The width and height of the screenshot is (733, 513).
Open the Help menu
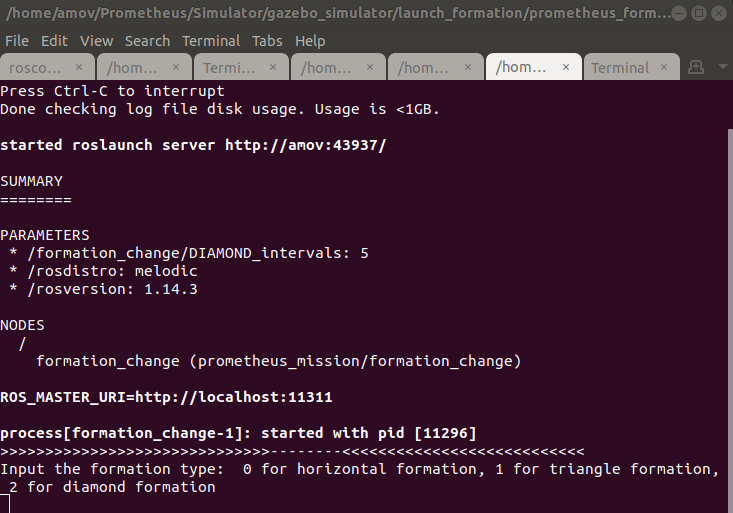pyautogui.click(x=310, y=41)
